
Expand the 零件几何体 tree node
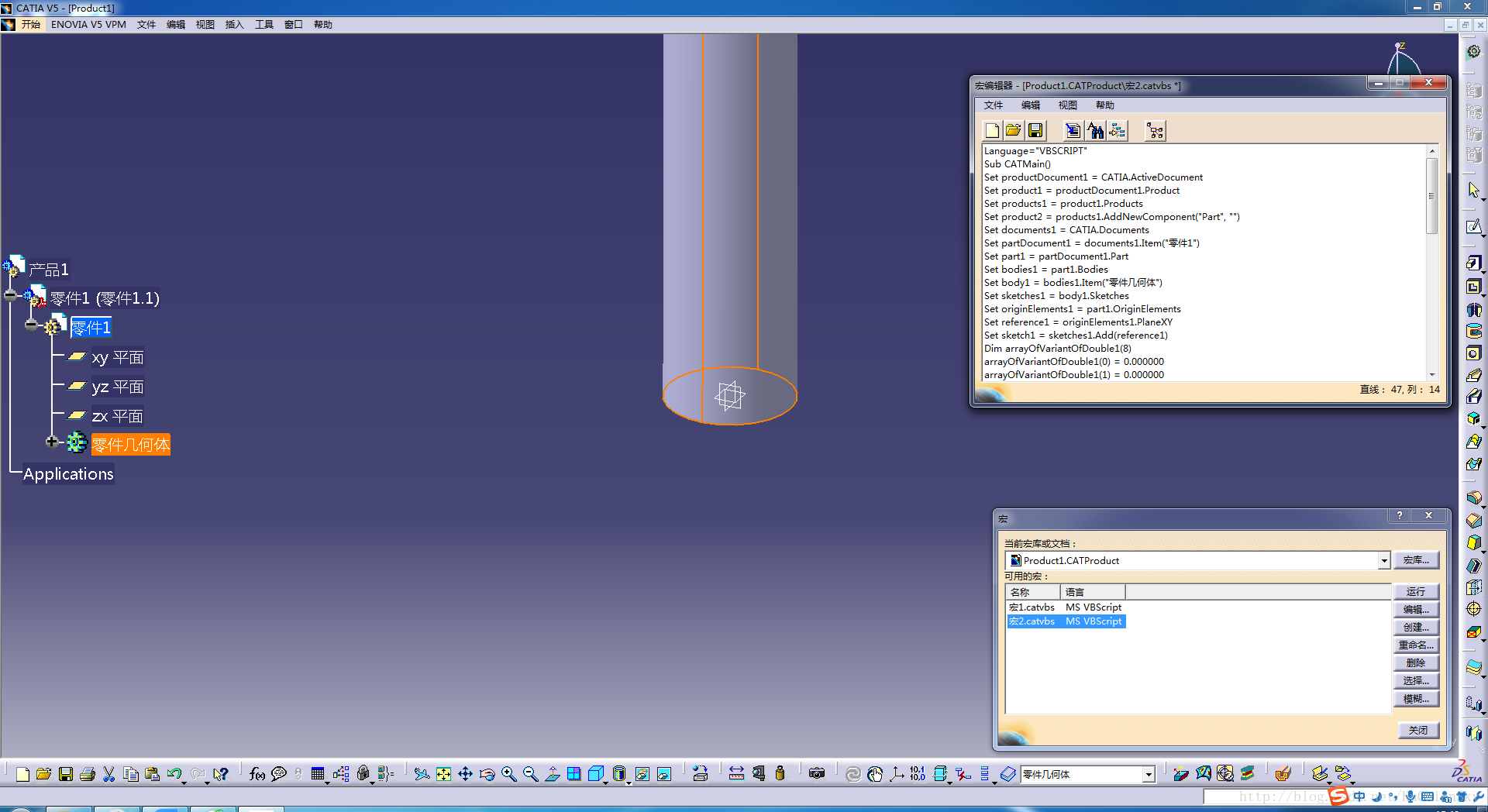(52, 442)
